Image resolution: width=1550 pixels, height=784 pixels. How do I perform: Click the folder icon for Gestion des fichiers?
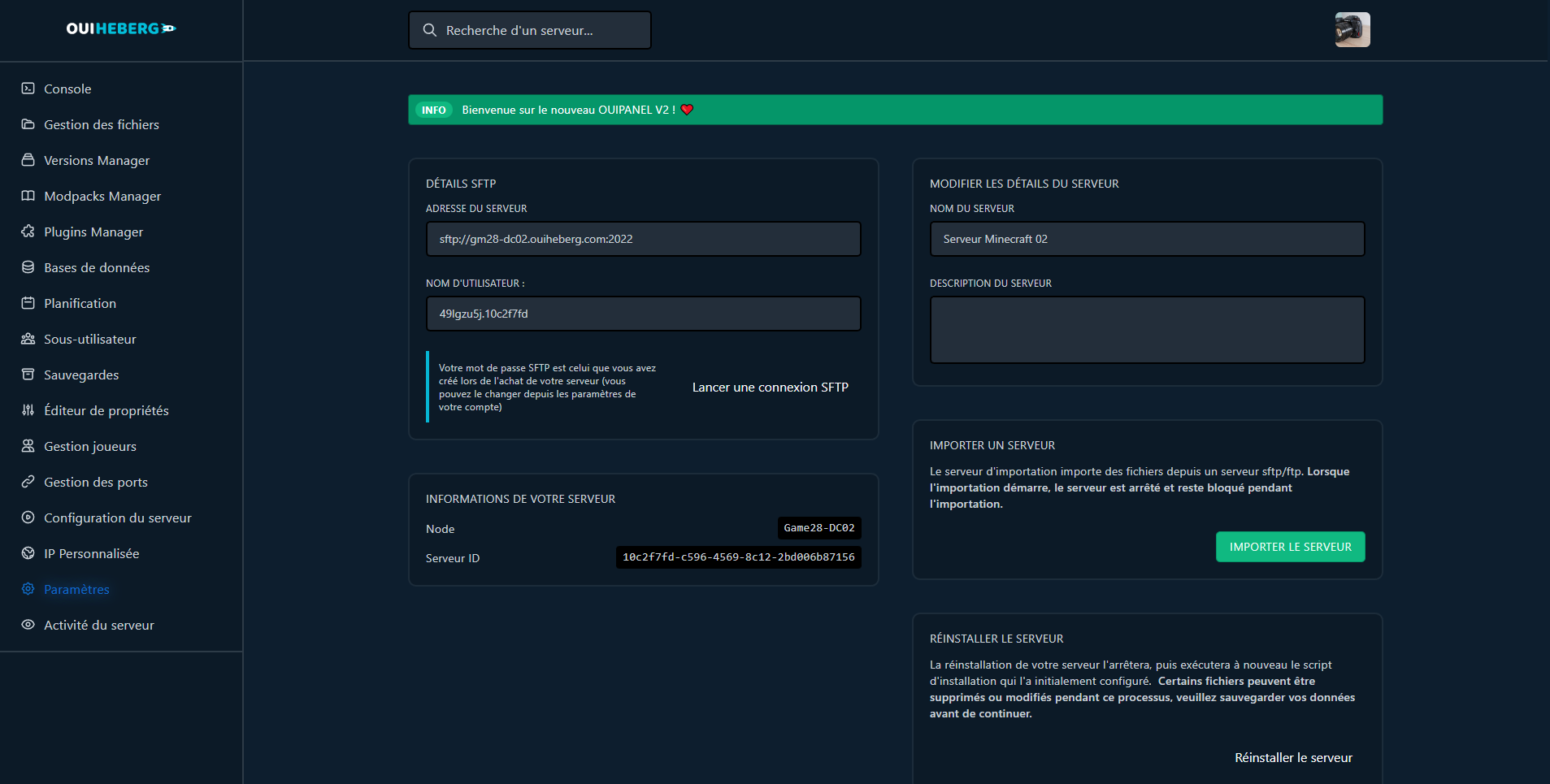coord(28,124)
